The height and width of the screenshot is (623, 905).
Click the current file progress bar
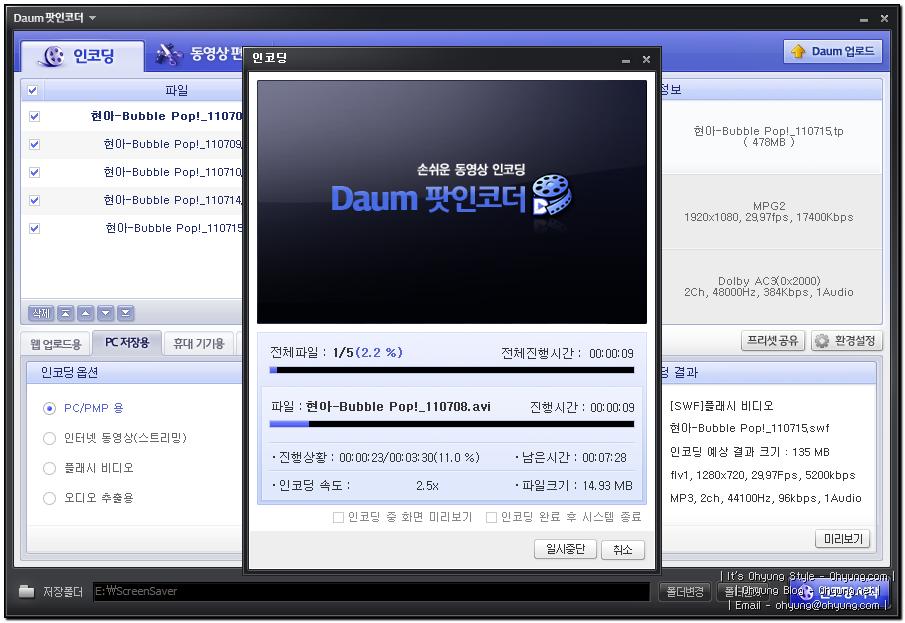452,424
